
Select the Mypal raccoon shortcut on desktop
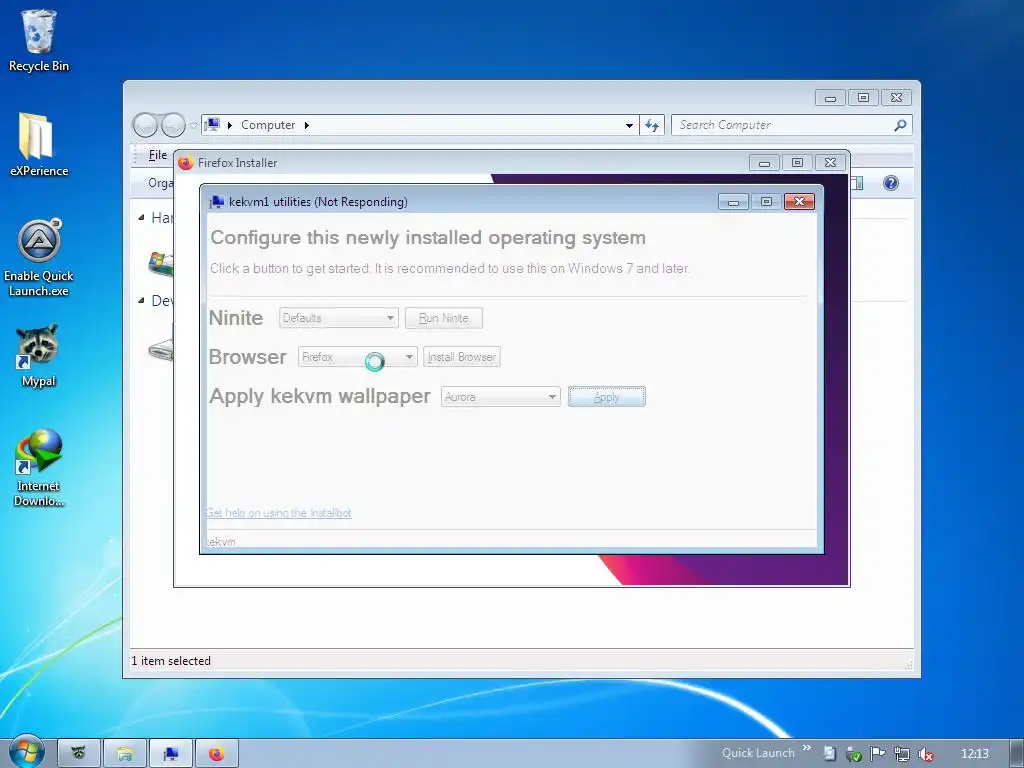[x=39, y=356]
